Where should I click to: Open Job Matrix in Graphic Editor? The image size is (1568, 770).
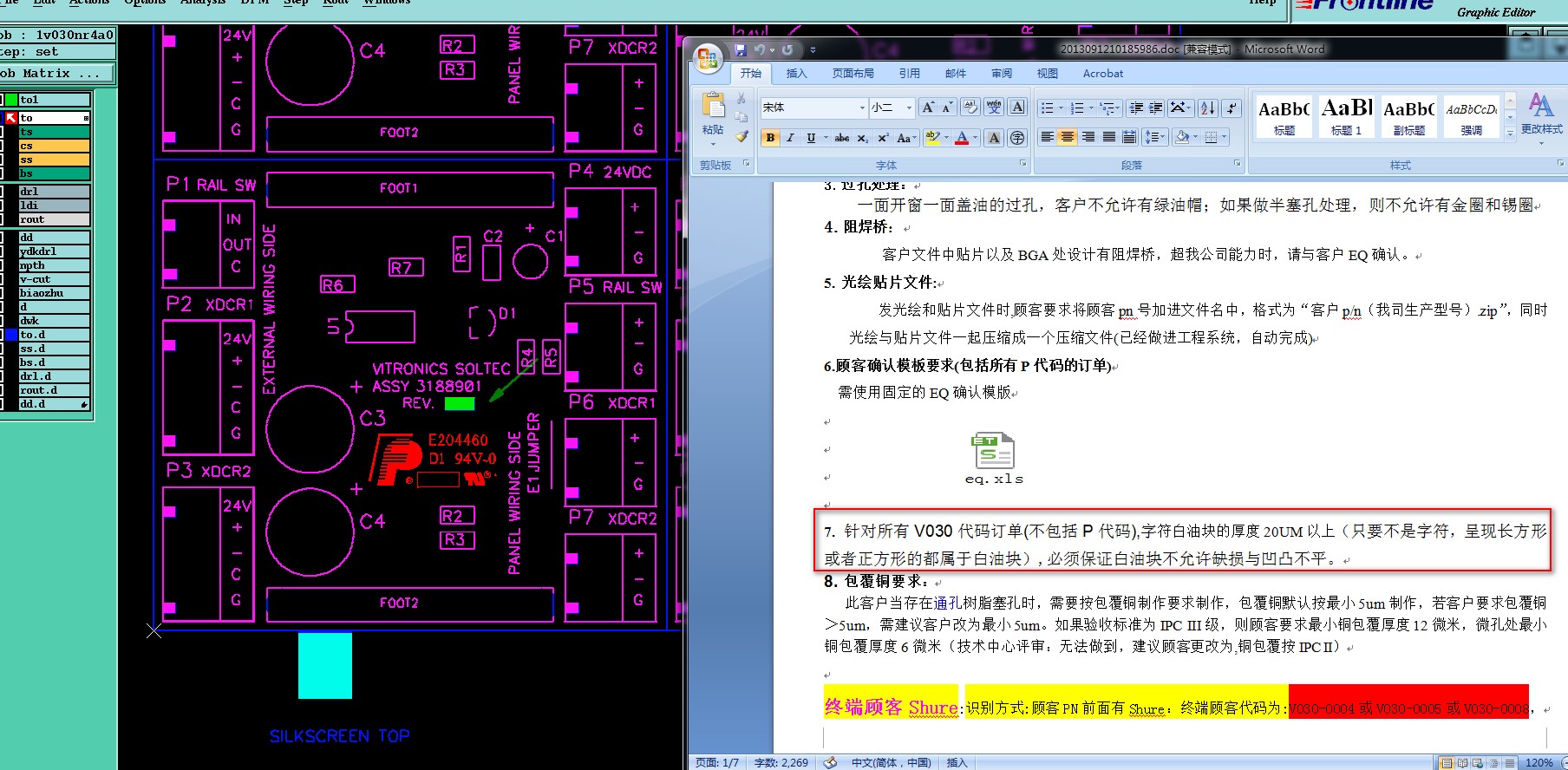point(57,74)
